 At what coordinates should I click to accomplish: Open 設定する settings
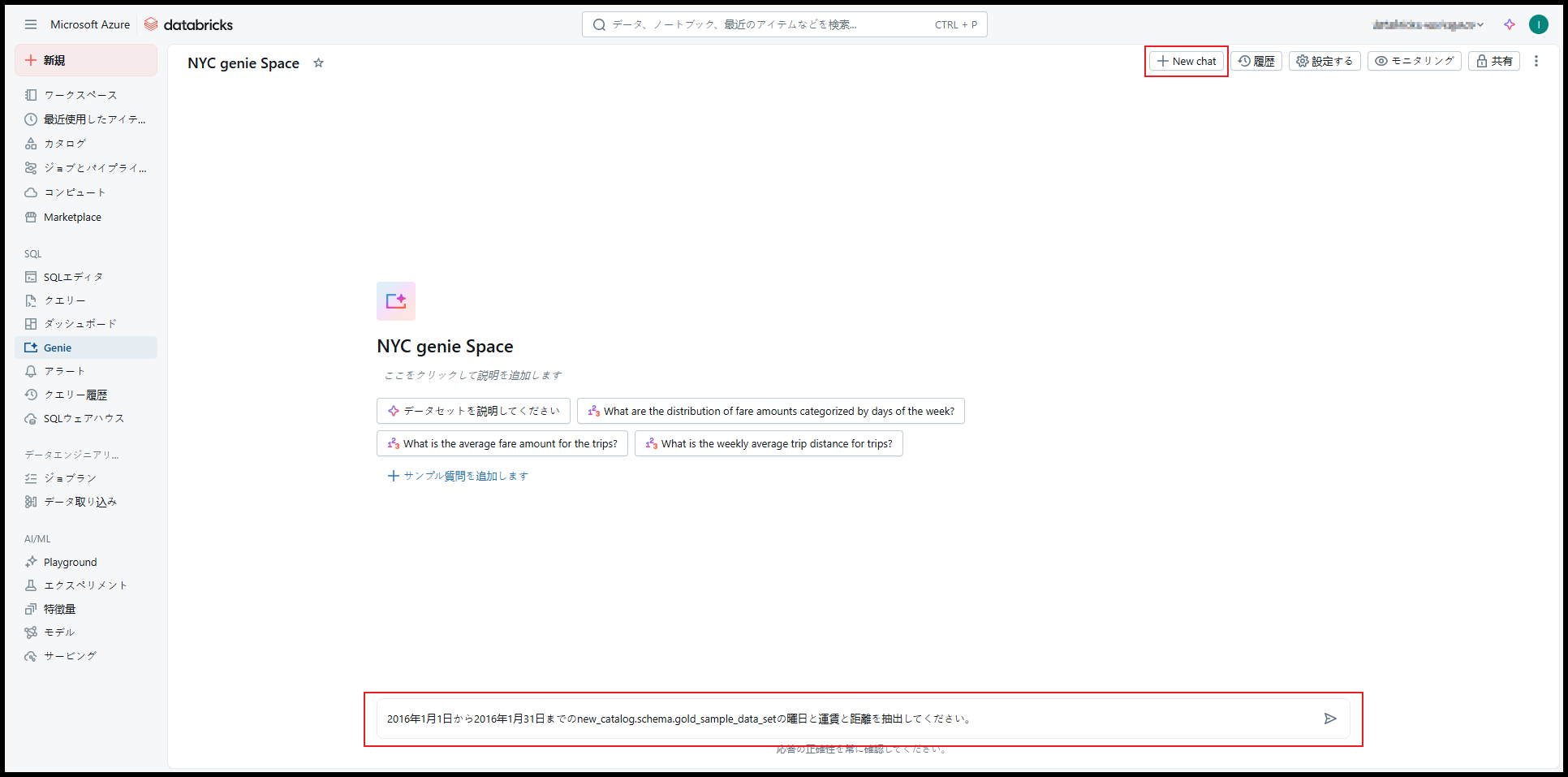point(1325,61)
